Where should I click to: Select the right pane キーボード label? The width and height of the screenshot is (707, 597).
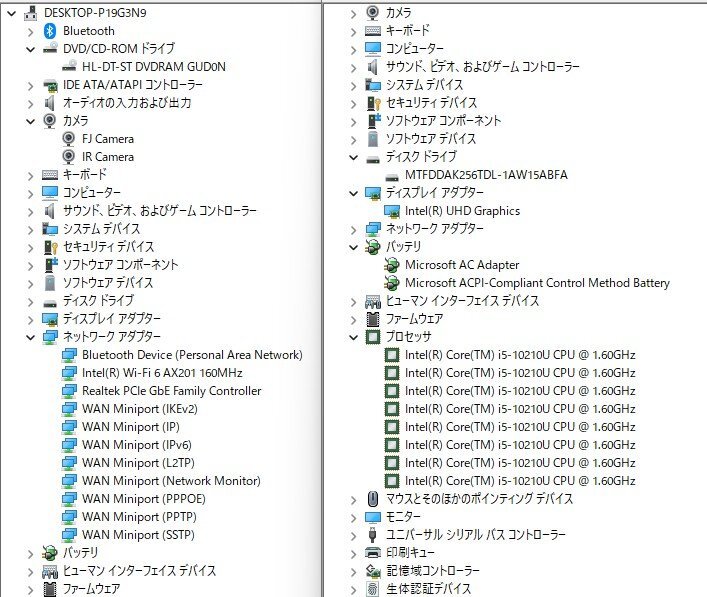(408, 31)
